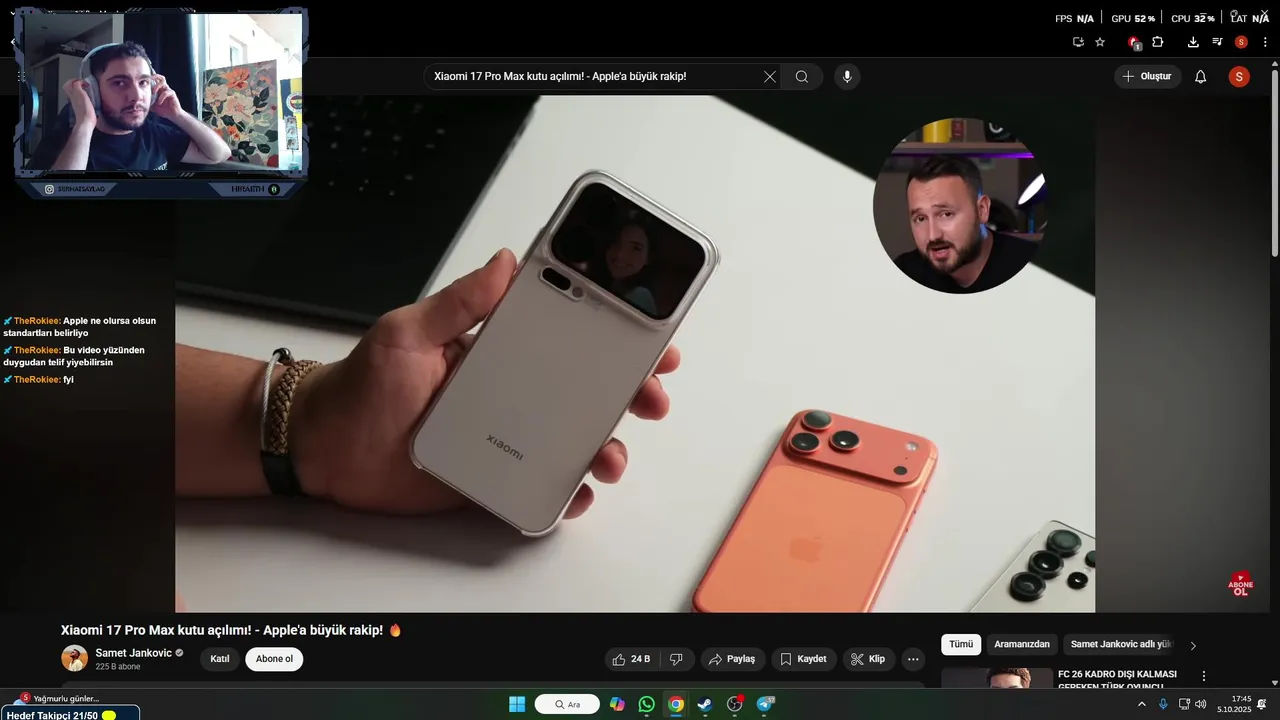Image resolution: width=1280 pixels, height=720 pixels.
Task: Show hidden system tray icons
Action: tap(1142, 704)
